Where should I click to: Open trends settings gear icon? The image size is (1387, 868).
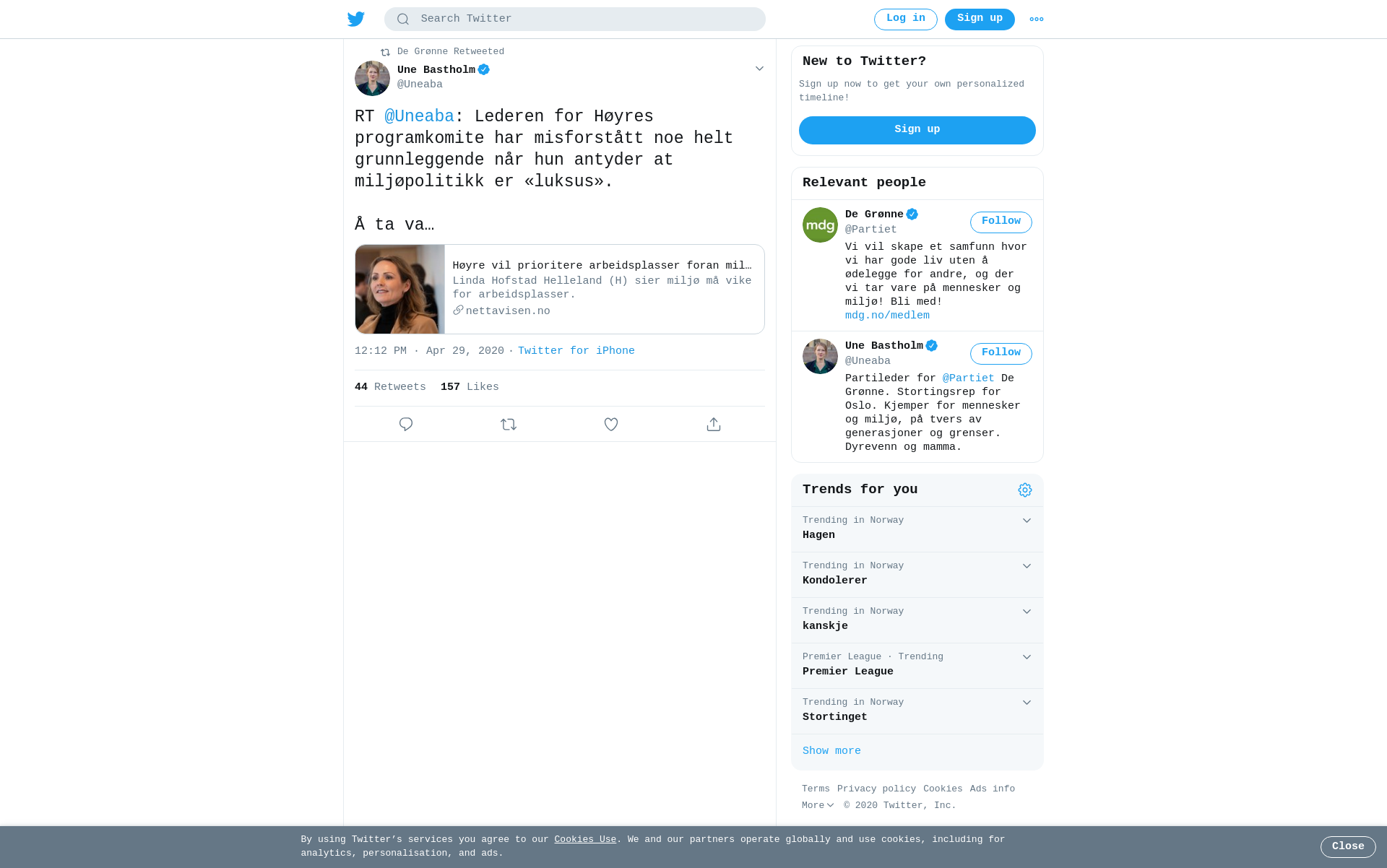coord(1025,490)
